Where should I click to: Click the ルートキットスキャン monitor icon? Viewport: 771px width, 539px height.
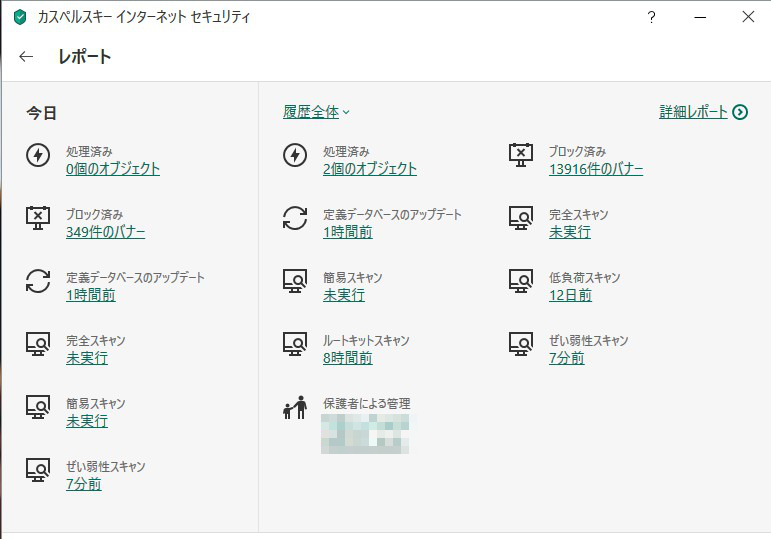pos(295,344)
